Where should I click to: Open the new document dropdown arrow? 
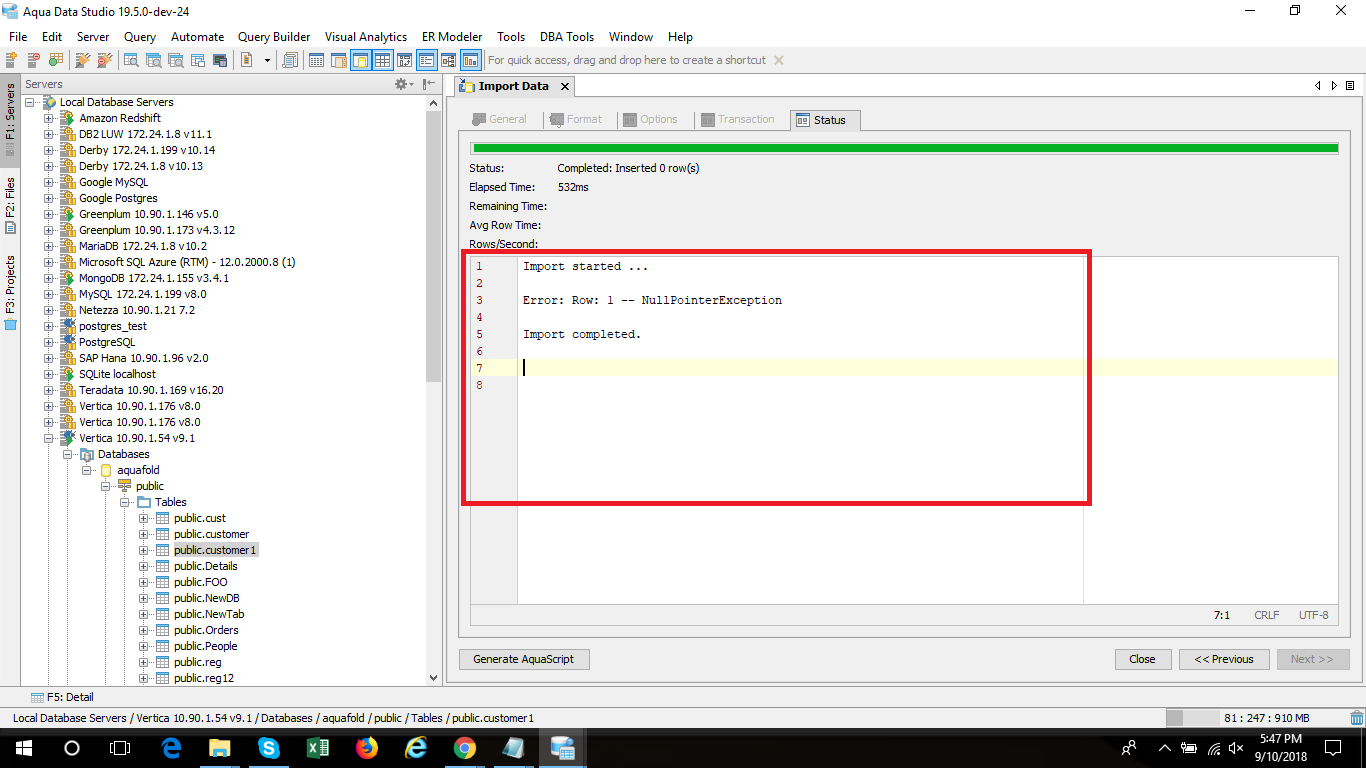[x=267, y=60]
